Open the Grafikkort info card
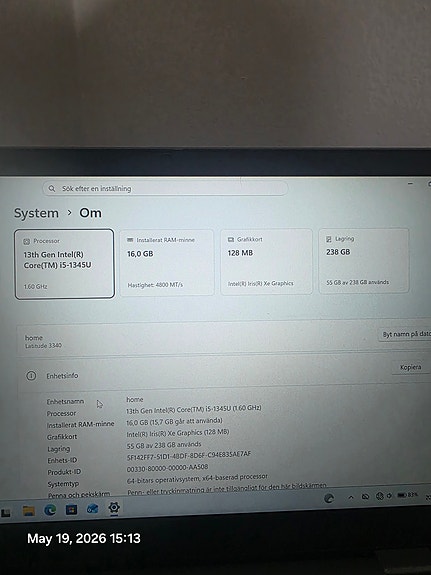This screenshot has width=431, height=575. click(x=266, y=261)
